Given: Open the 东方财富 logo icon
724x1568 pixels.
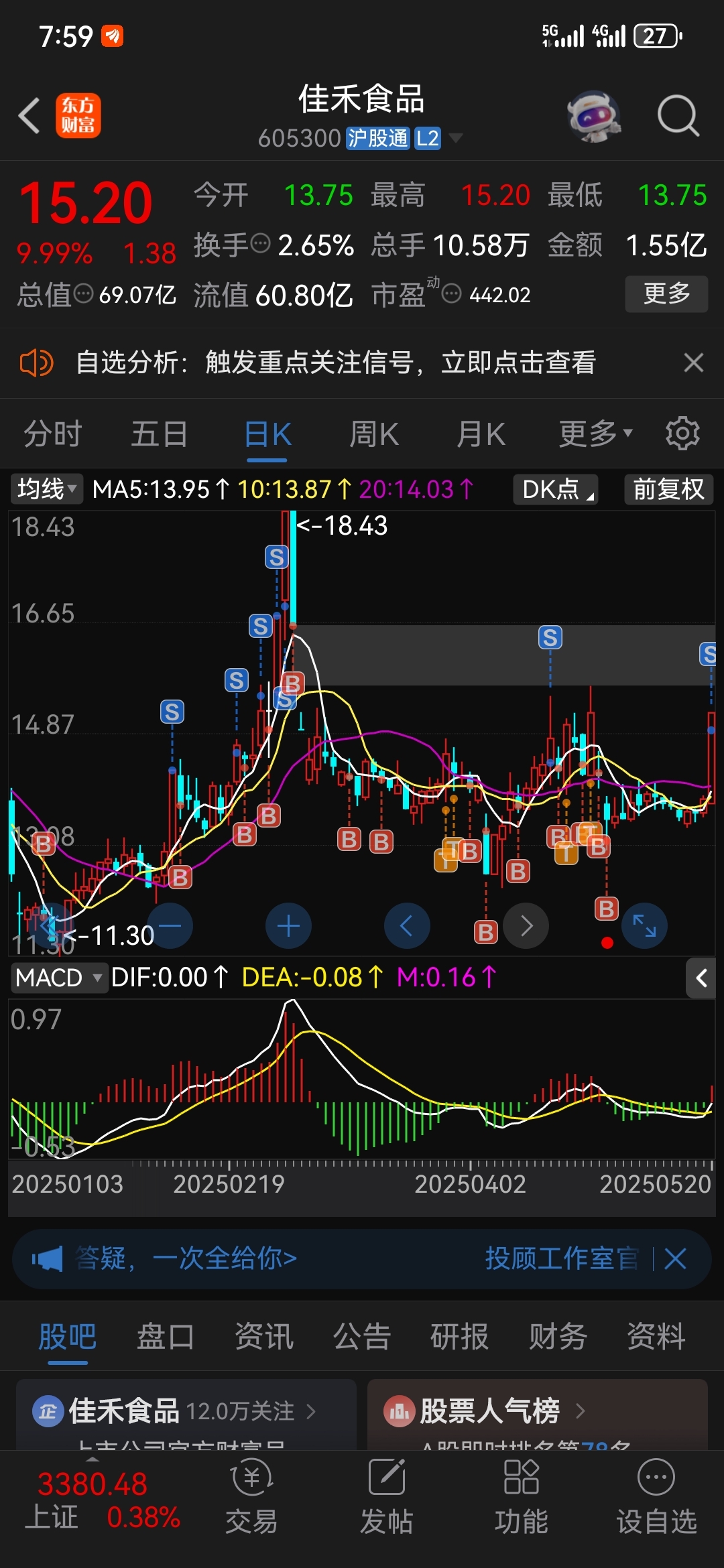Looking at the screenshot, I should [78, 115].
